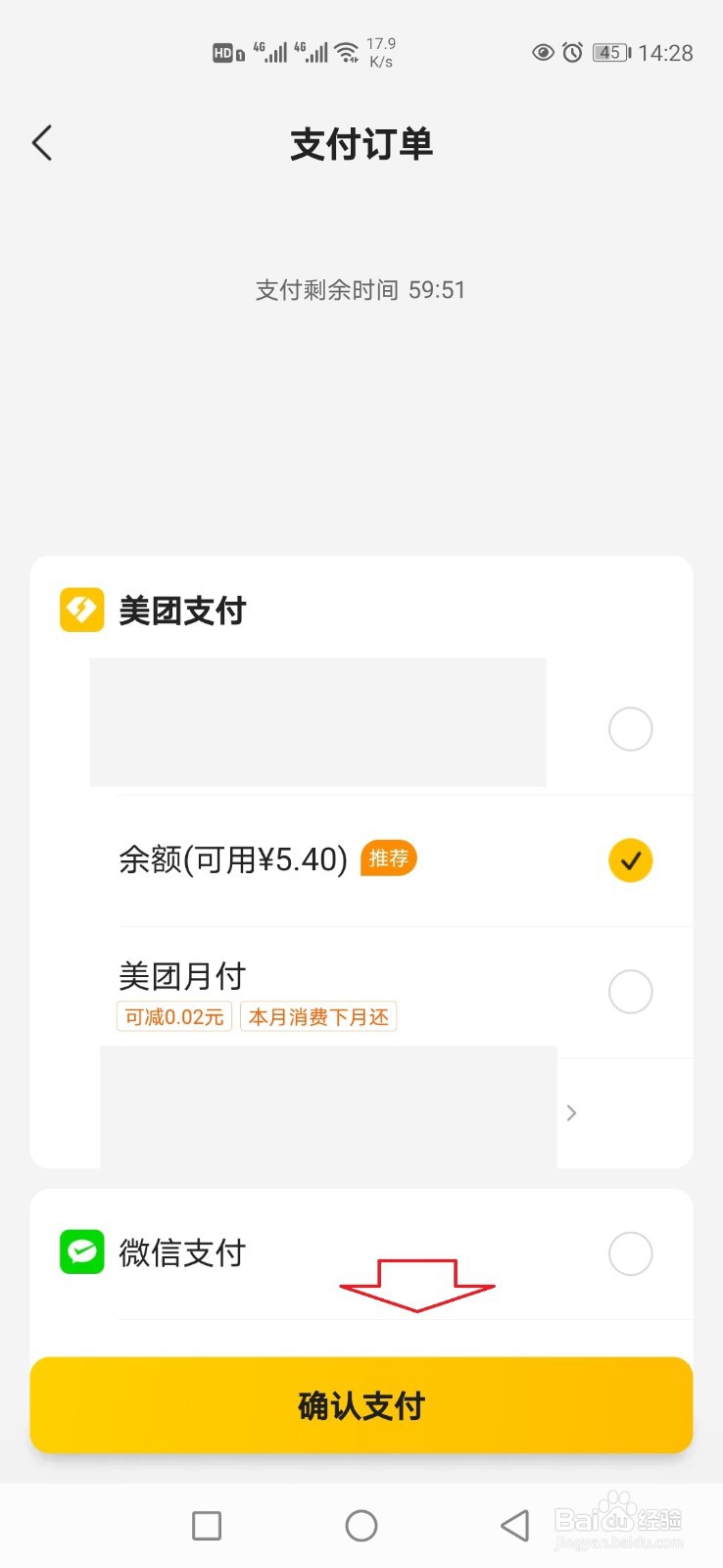Screen dimensions: 723x1568
Task: Tap the 本月消费下月还 tag
Action: [318, 1017]
